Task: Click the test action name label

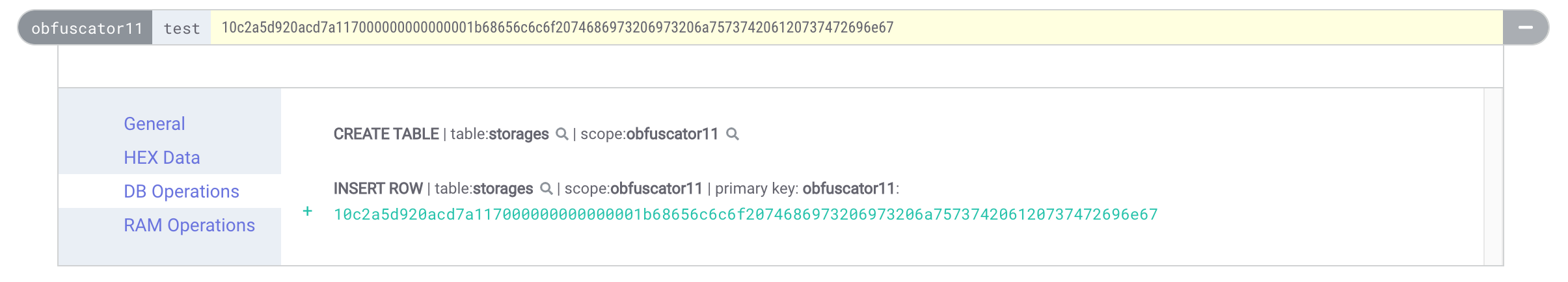Action: point(182,28)
